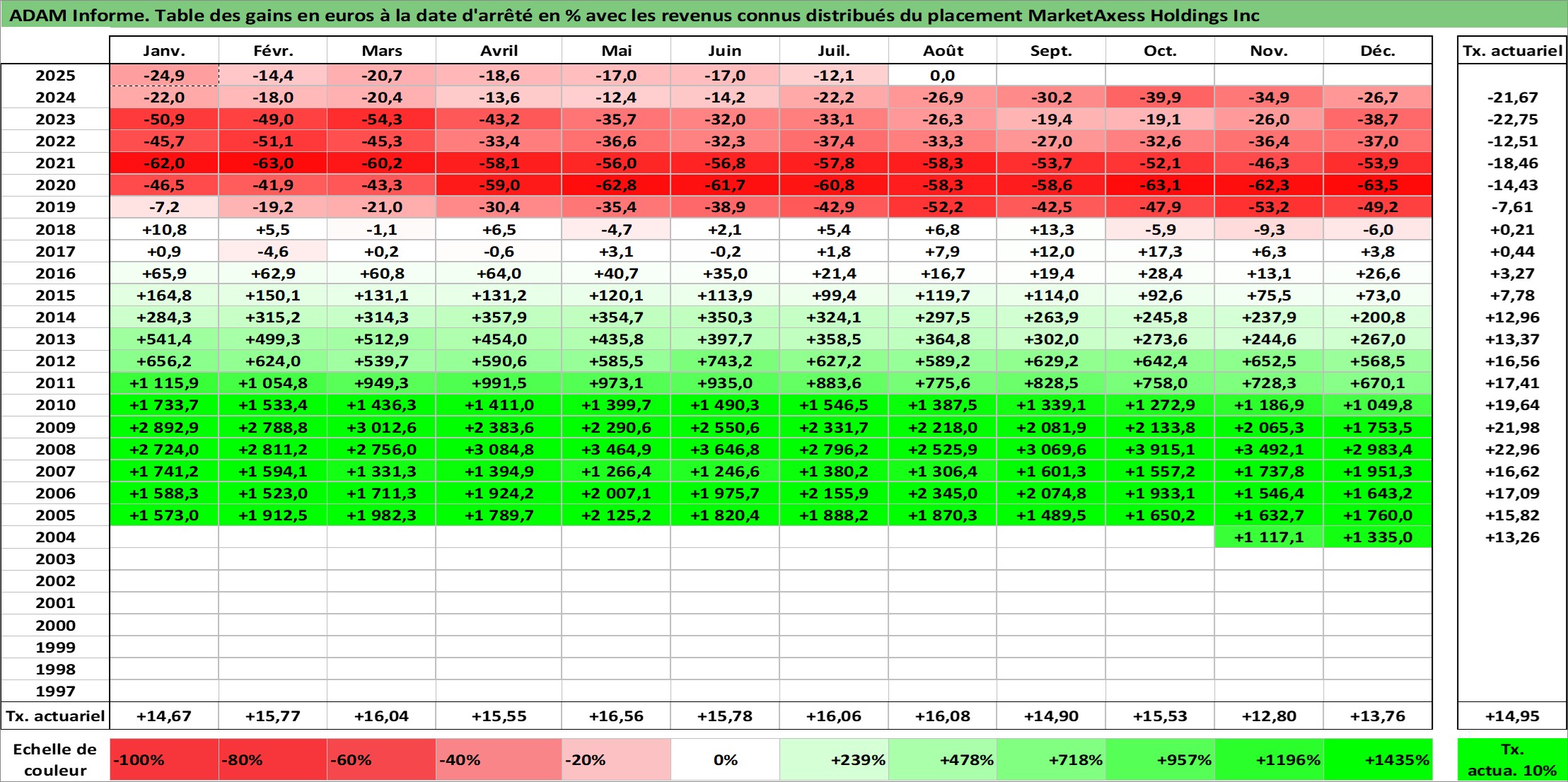Viewport: 1568px width, 782px height.
Task: Click the +718% green scale swatch
Action: (1051, 760)
